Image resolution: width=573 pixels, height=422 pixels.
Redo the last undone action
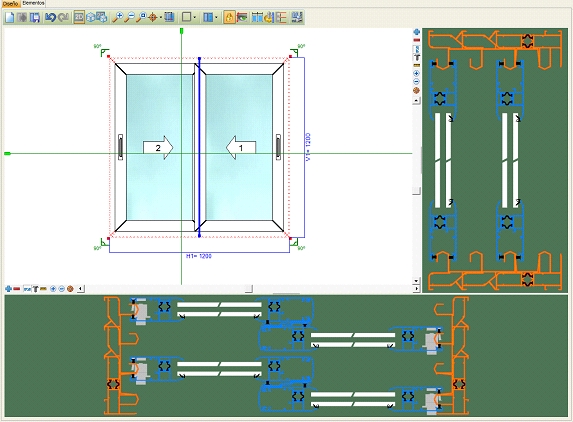click(64, 17)
